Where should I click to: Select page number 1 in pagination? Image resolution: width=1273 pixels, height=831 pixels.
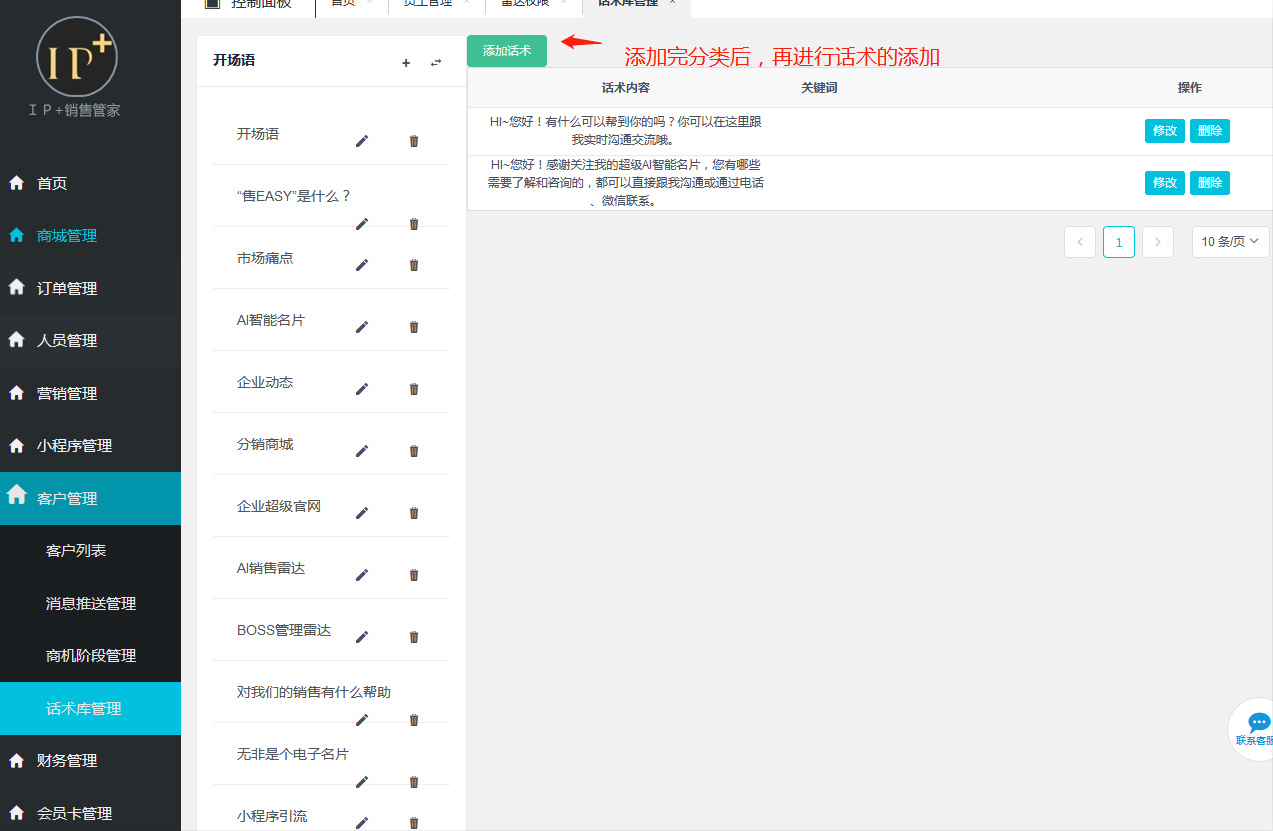[x=1118, y=242]
